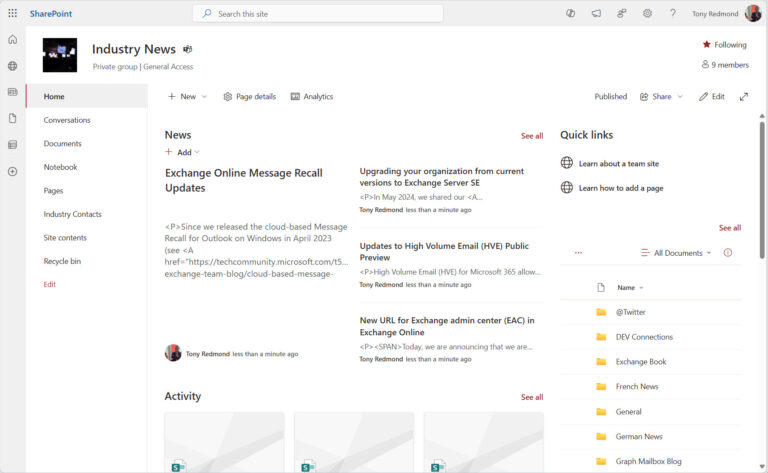
Task: Click the globe My sites icon in app bar
Action: point(12,66)
